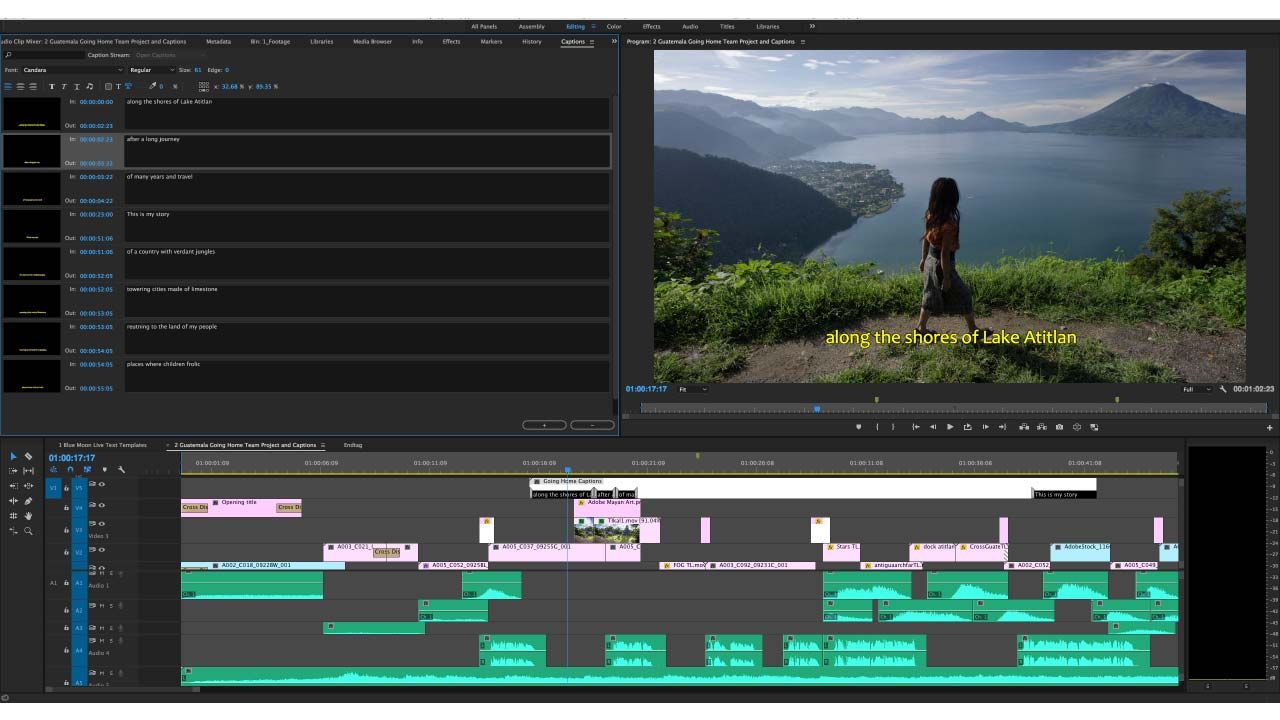Open the timeline display settings wrench

(121, 470)
